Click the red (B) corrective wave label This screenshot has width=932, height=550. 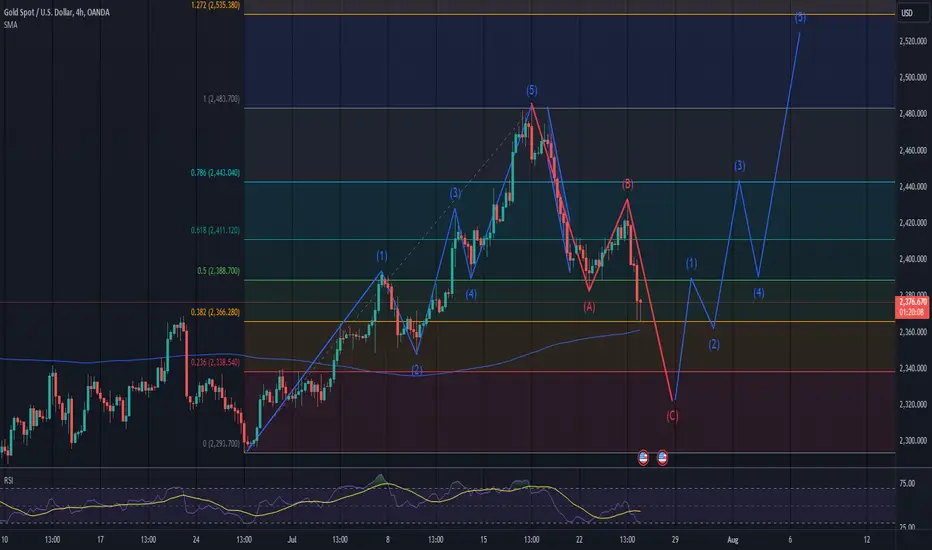click(x=628, y=185)
